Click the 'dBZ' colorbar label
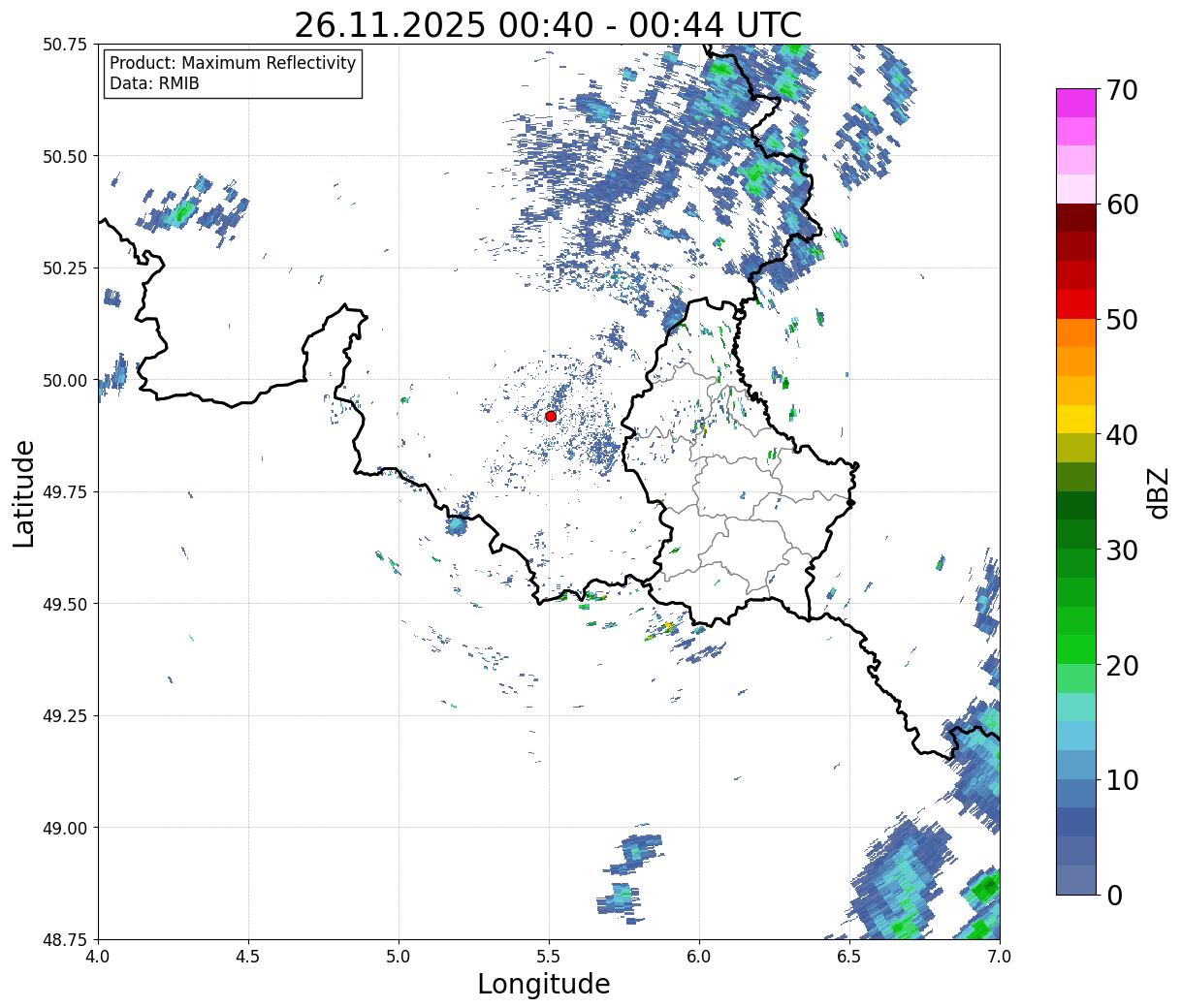The image size is (1182, 1008). tap(1158, 491)
